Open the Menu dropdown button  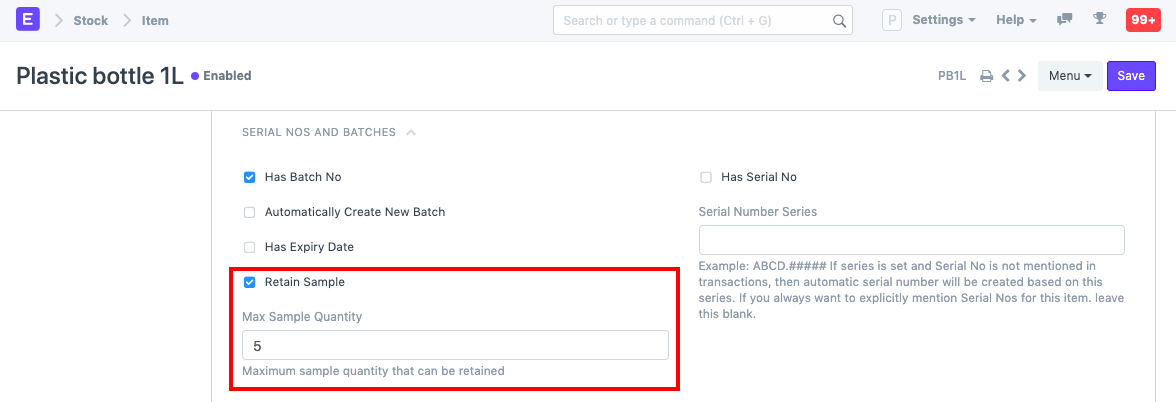pyautogui.click(x=1069, y=76)
